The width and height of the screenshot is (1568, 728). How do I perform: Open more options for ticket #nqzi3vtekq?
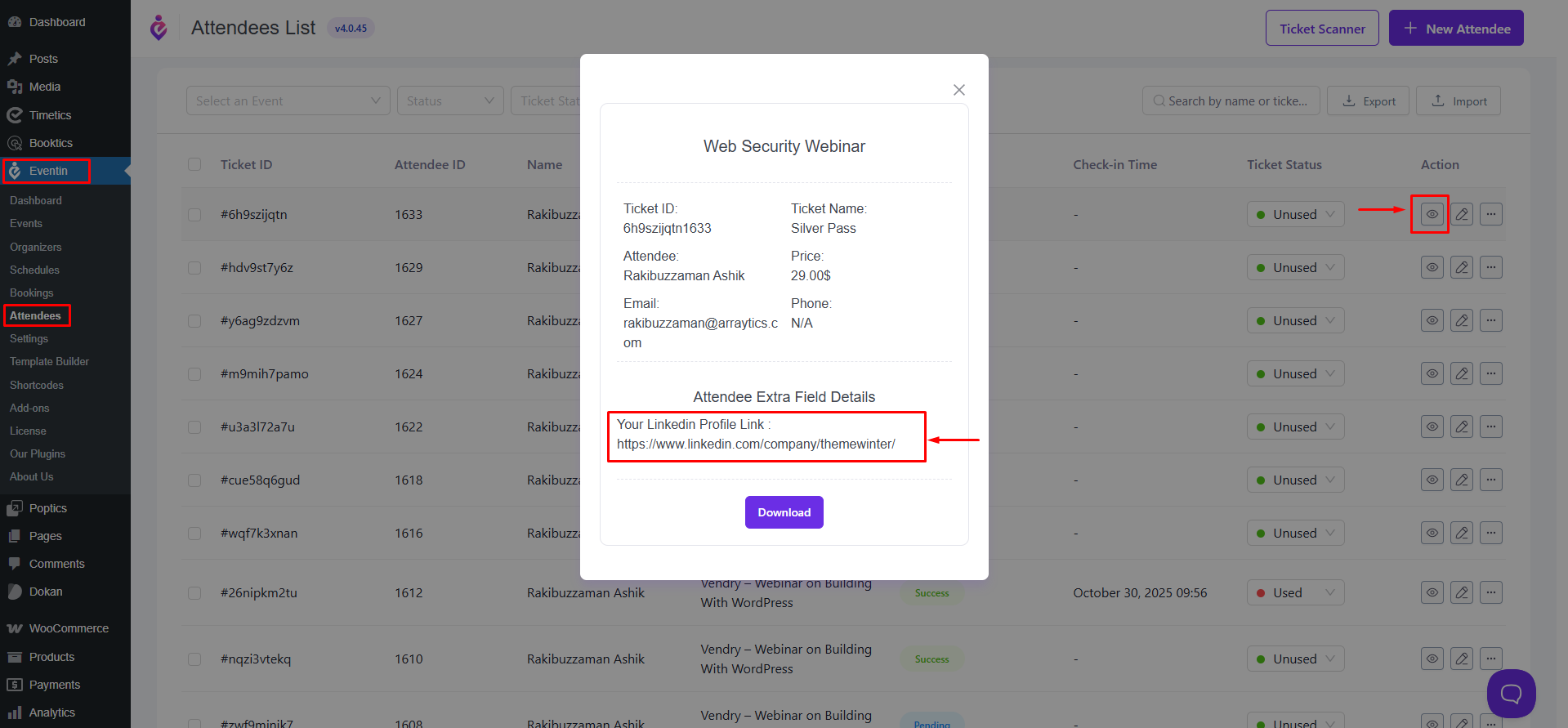[1491, 659]
